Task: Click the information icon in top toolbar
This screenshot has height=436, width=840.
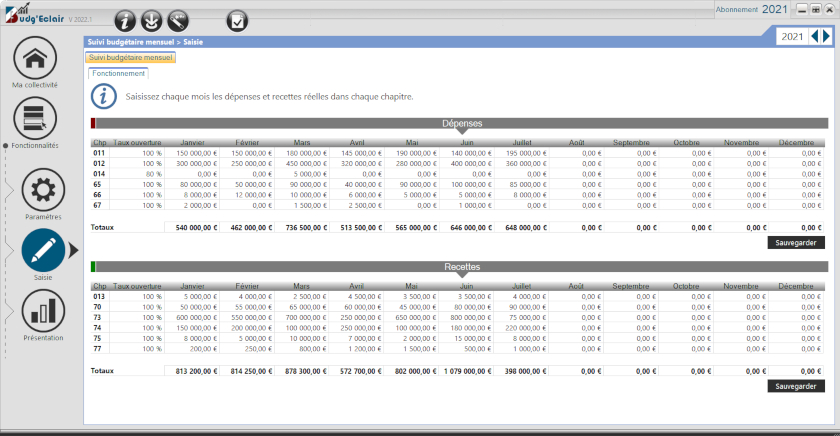Action: (x=125, y=20)
